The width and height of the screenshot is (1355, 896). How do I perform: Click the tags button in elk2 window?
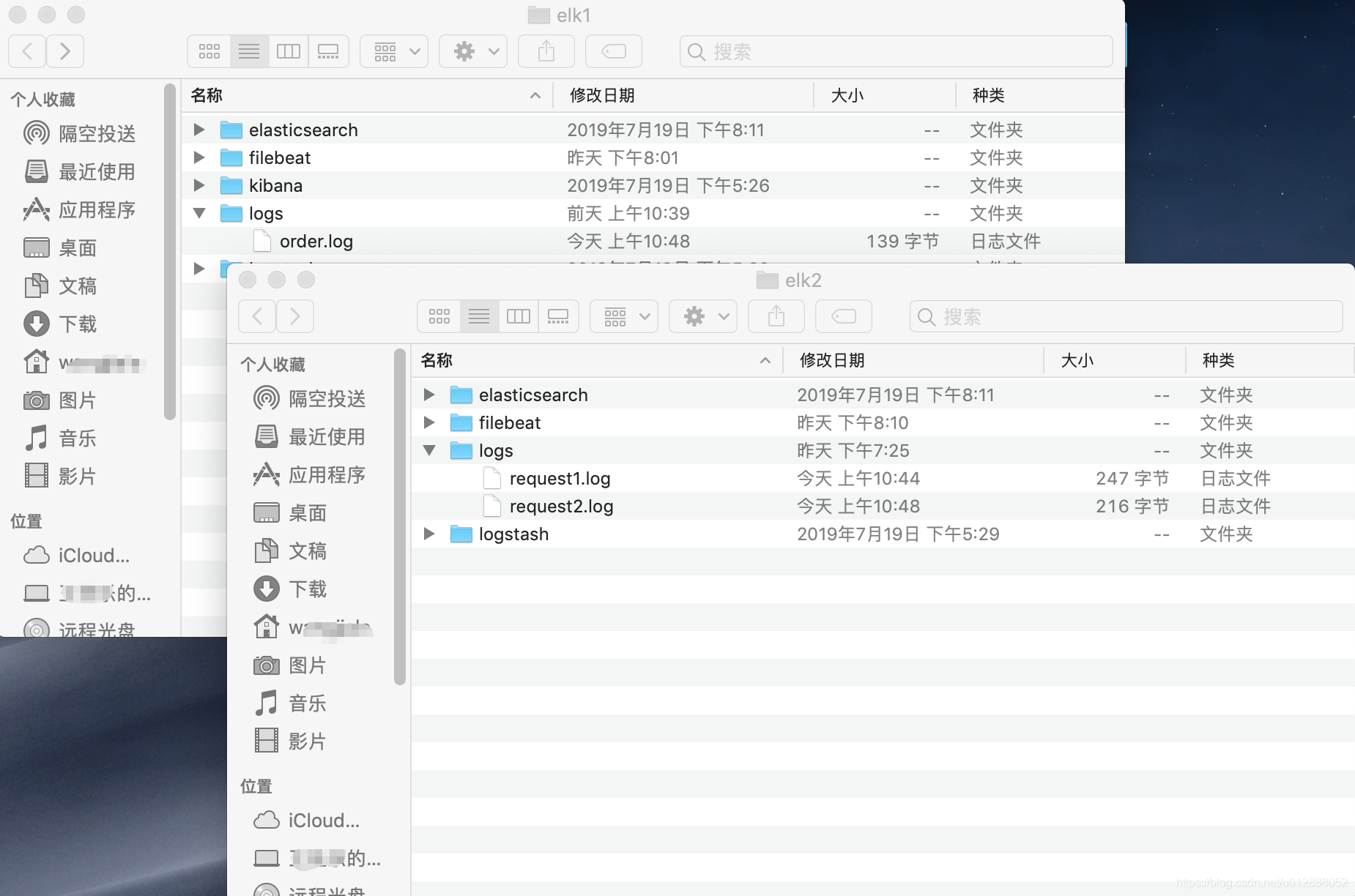coord(844,316)
